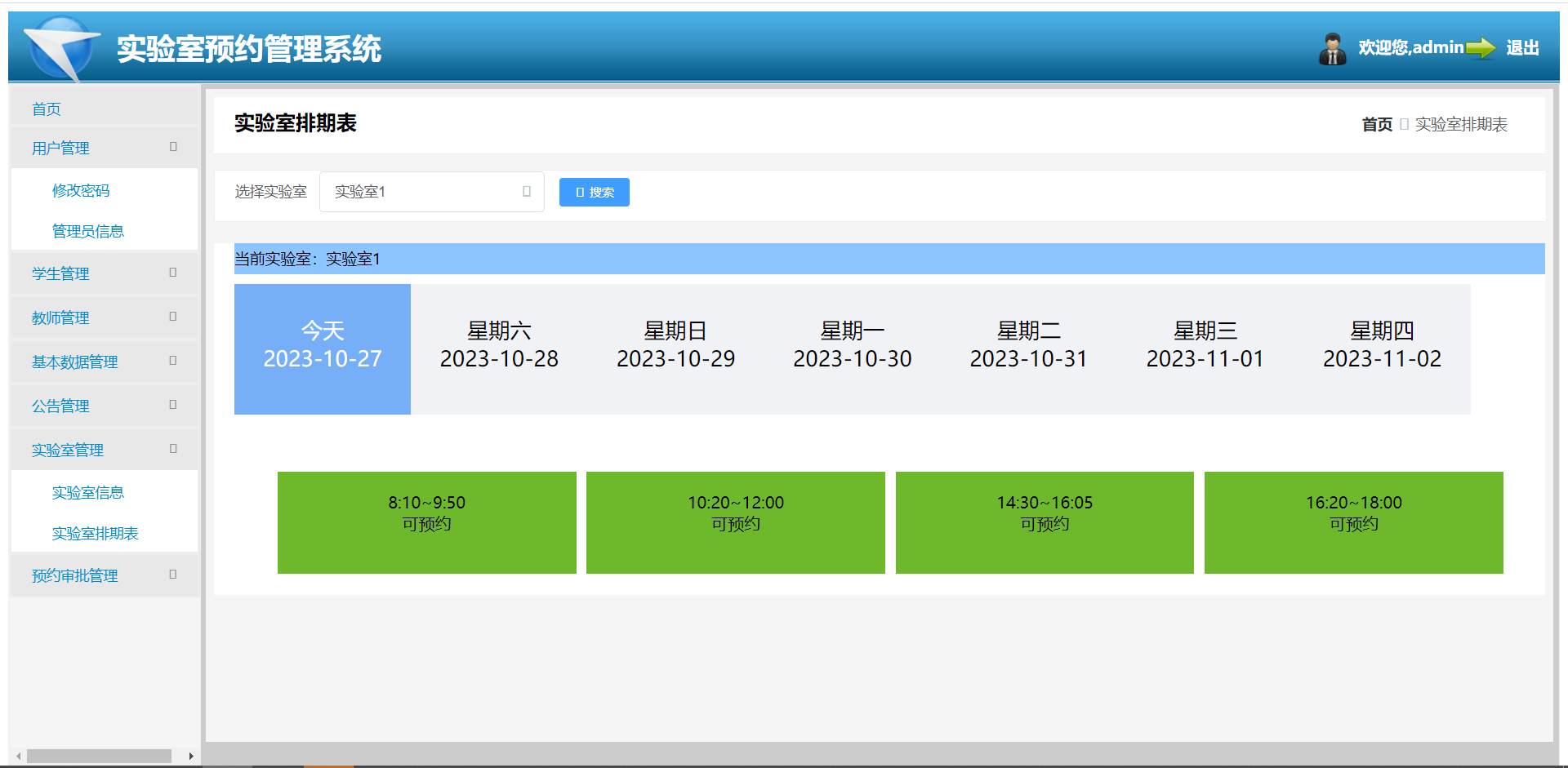Click the 选择实验室 field label
Screen dimensions: 1568x768
point(271,192)
